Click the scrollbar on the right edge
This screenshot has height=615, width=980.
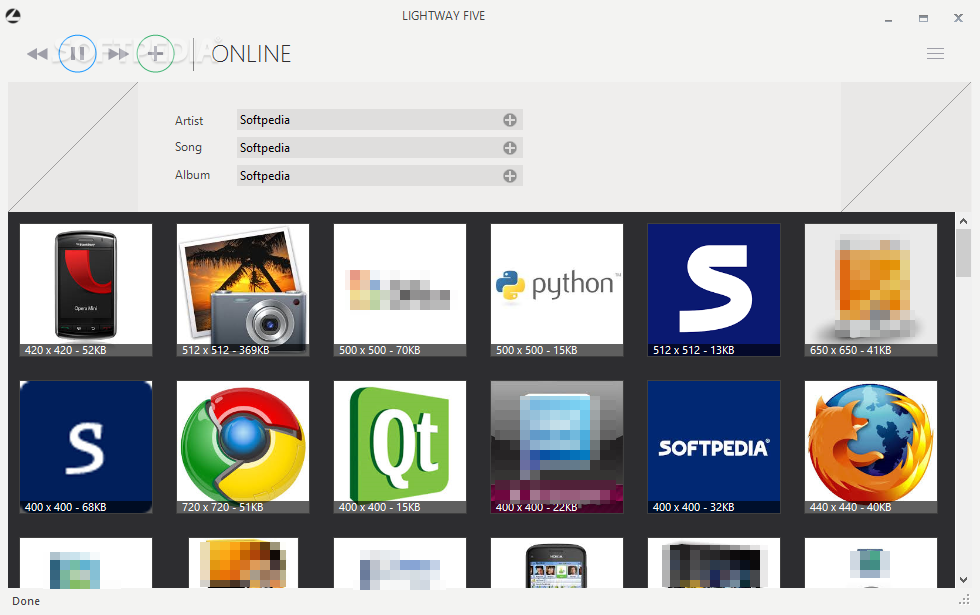963,260
